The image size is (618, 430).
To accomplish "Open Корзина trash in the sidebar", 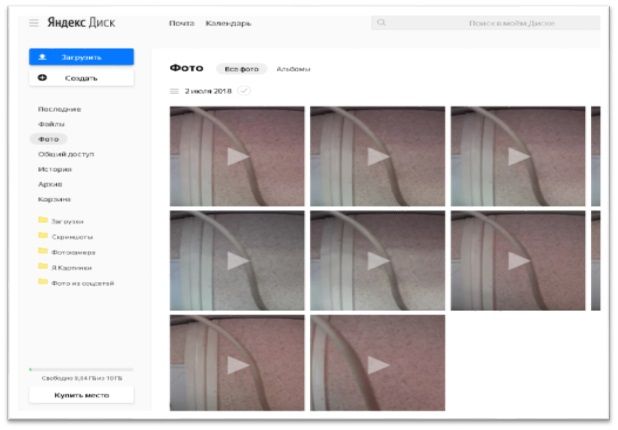I will coord(54,199).
